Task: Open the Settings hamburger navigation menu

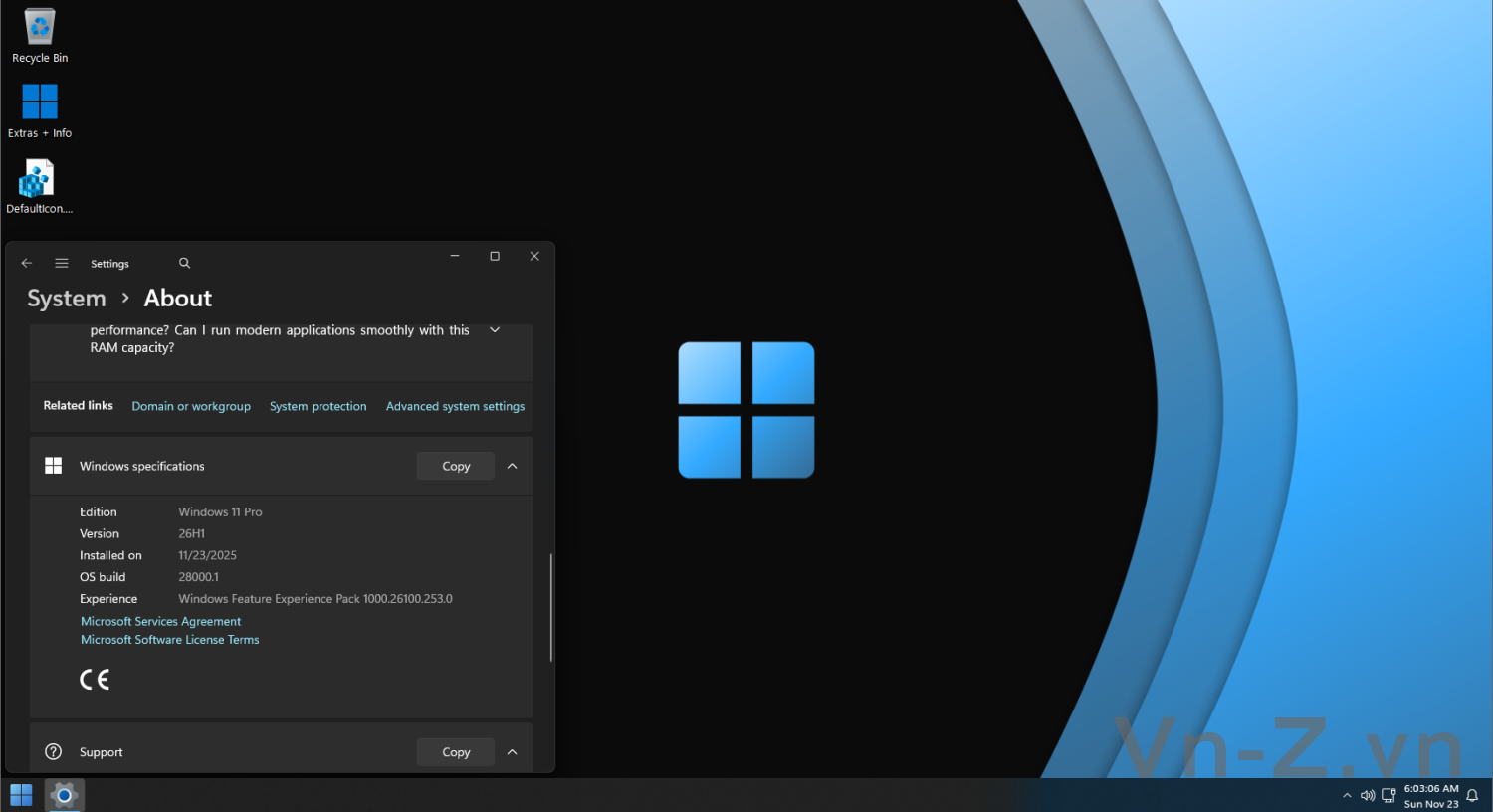Action: pyautogui.click(x=62, y=263)
